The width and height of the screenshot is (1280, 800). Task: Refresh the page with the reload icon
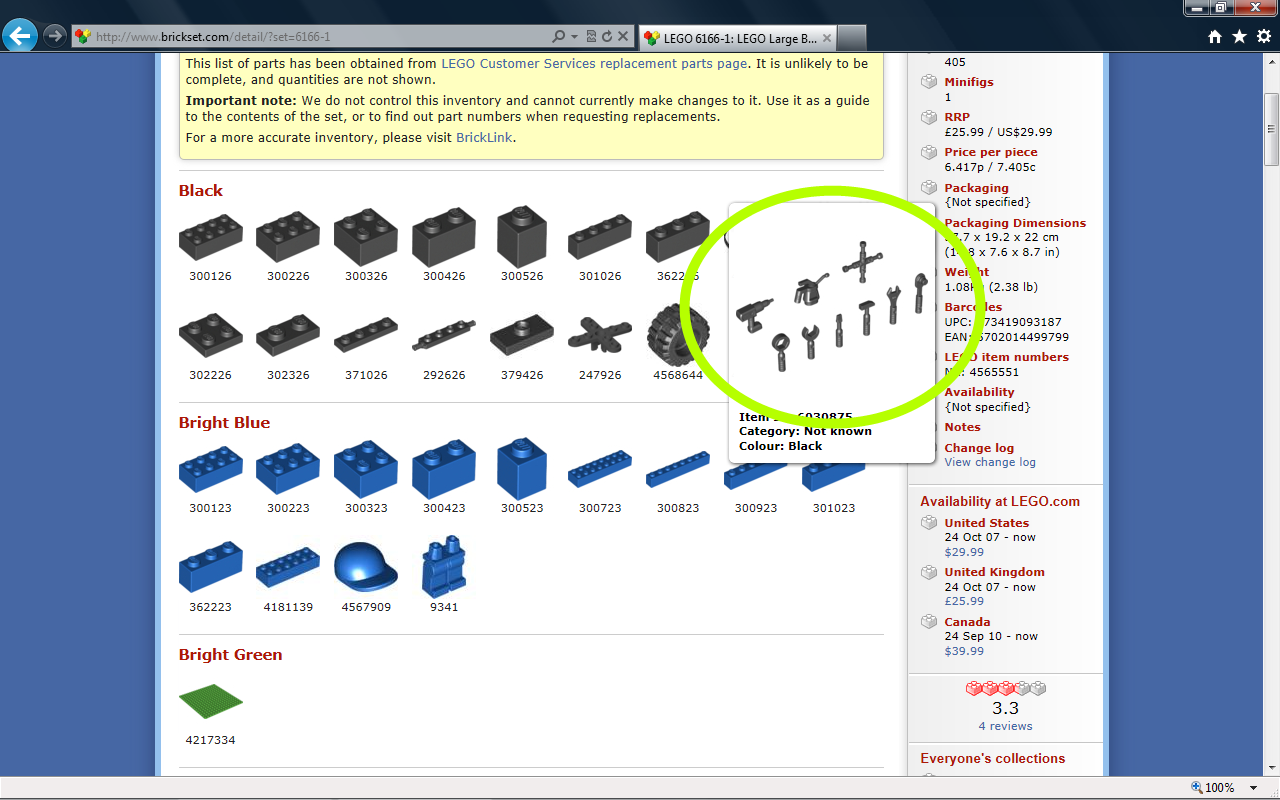point(606,36)
